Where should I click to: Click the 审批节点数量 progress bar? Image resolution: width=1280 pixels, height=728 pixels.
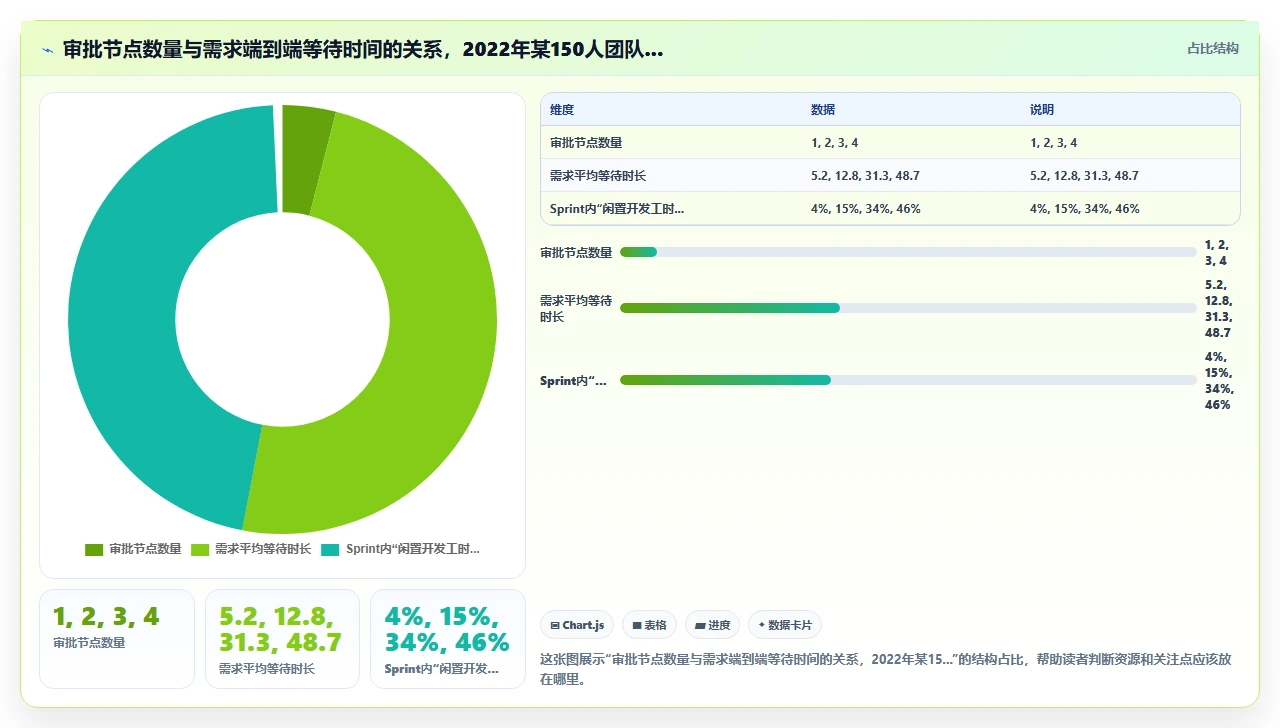coord(908,252)
